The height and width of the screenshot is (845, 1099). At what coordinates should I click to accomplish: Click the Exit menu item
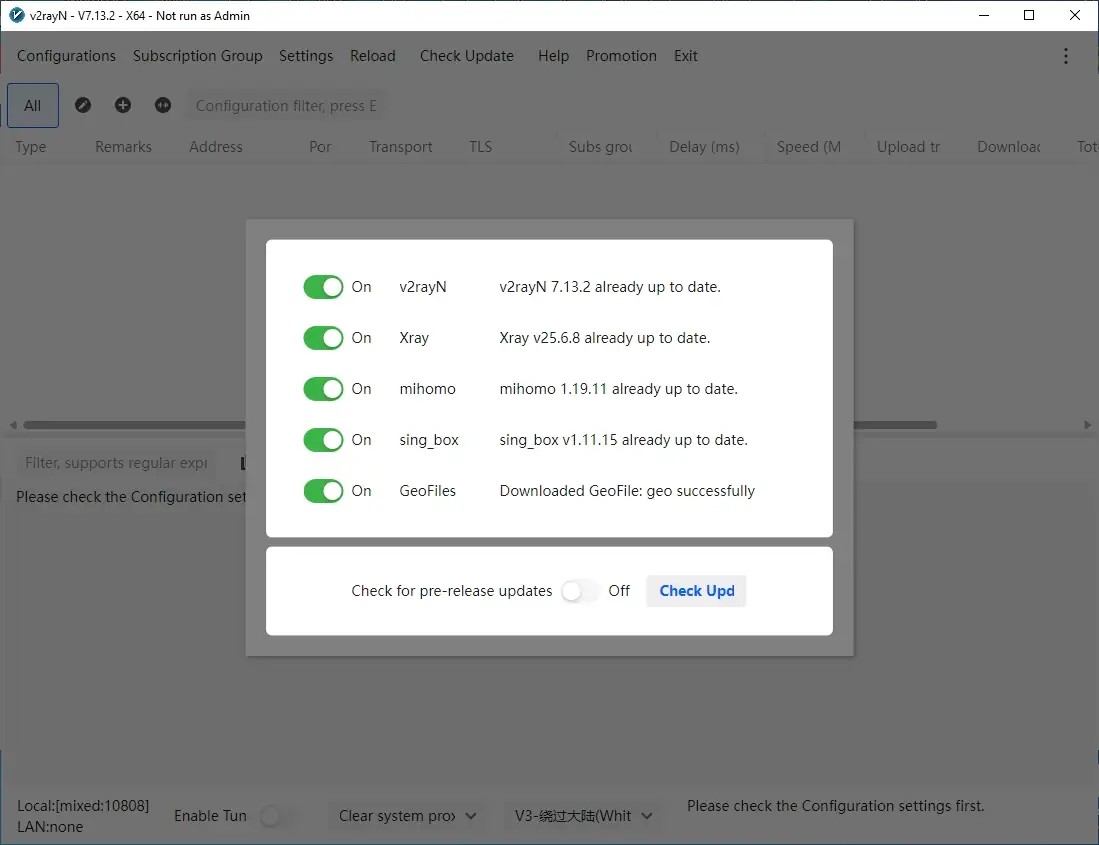tap(685, 56)
